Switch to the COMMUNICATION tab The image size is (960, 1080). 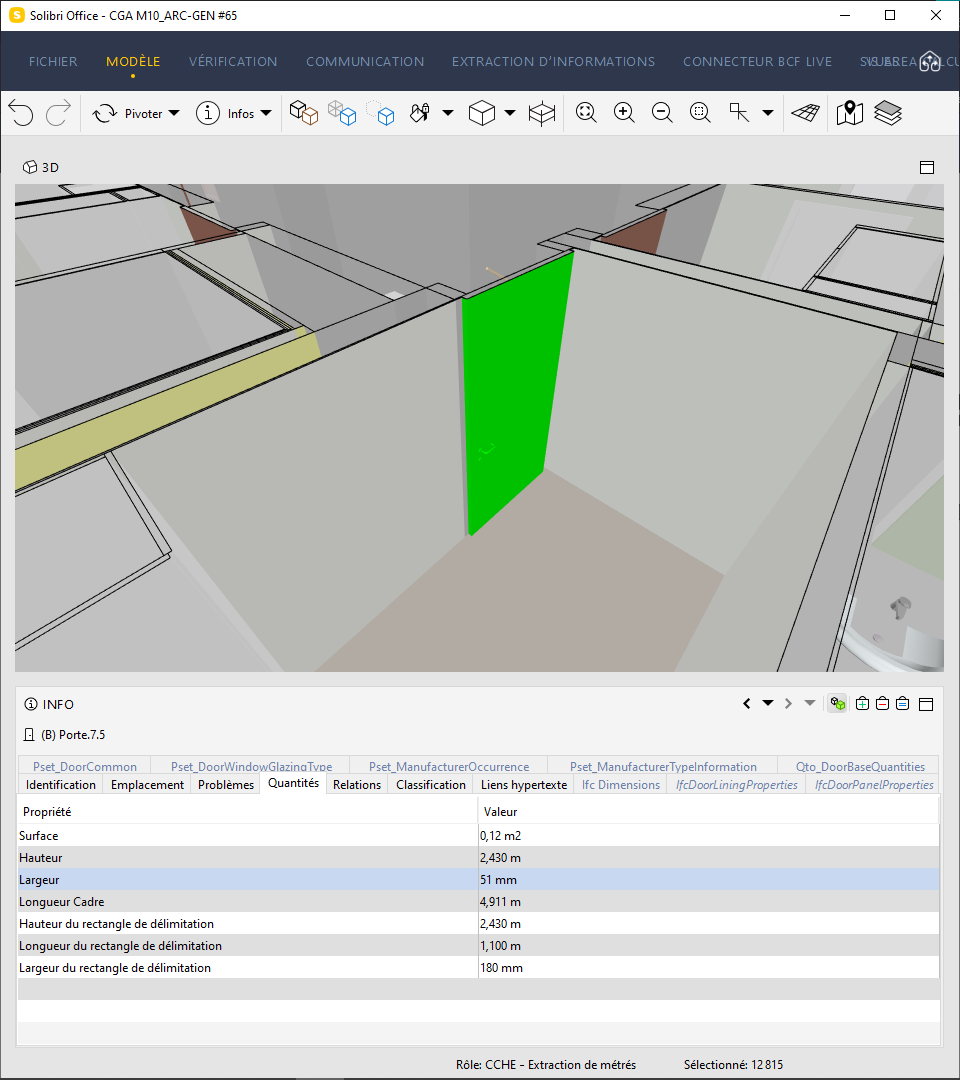click(365, 61)
